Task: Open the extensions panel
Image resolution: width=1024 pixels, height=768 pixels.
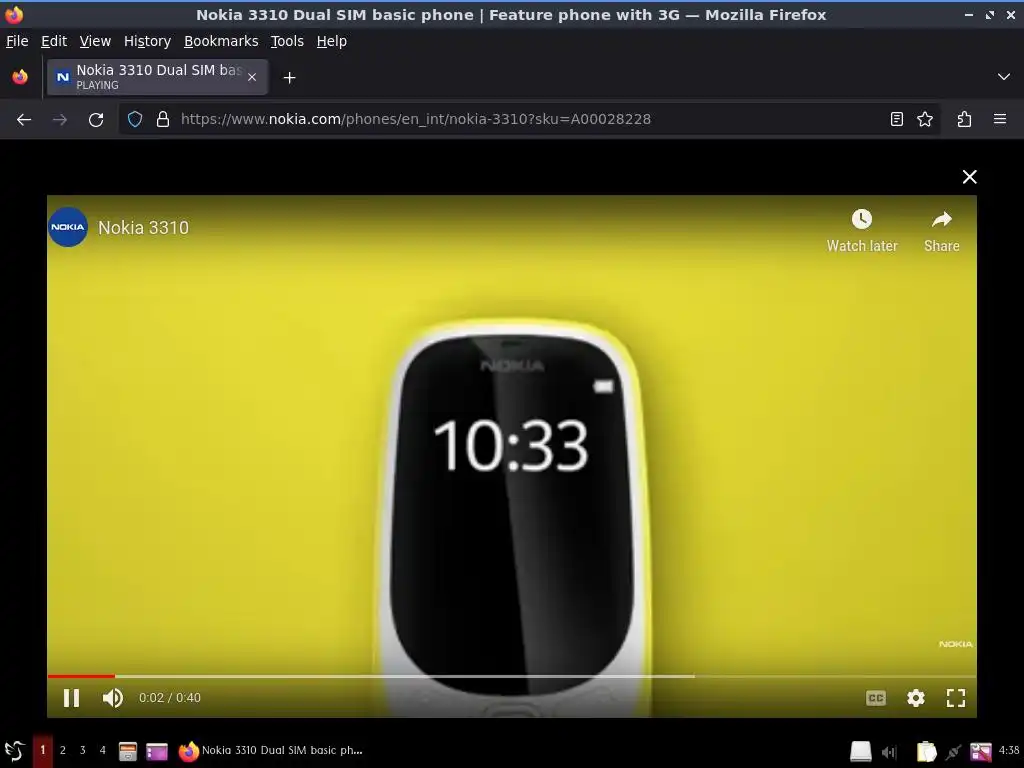Action: click(964, 120)
